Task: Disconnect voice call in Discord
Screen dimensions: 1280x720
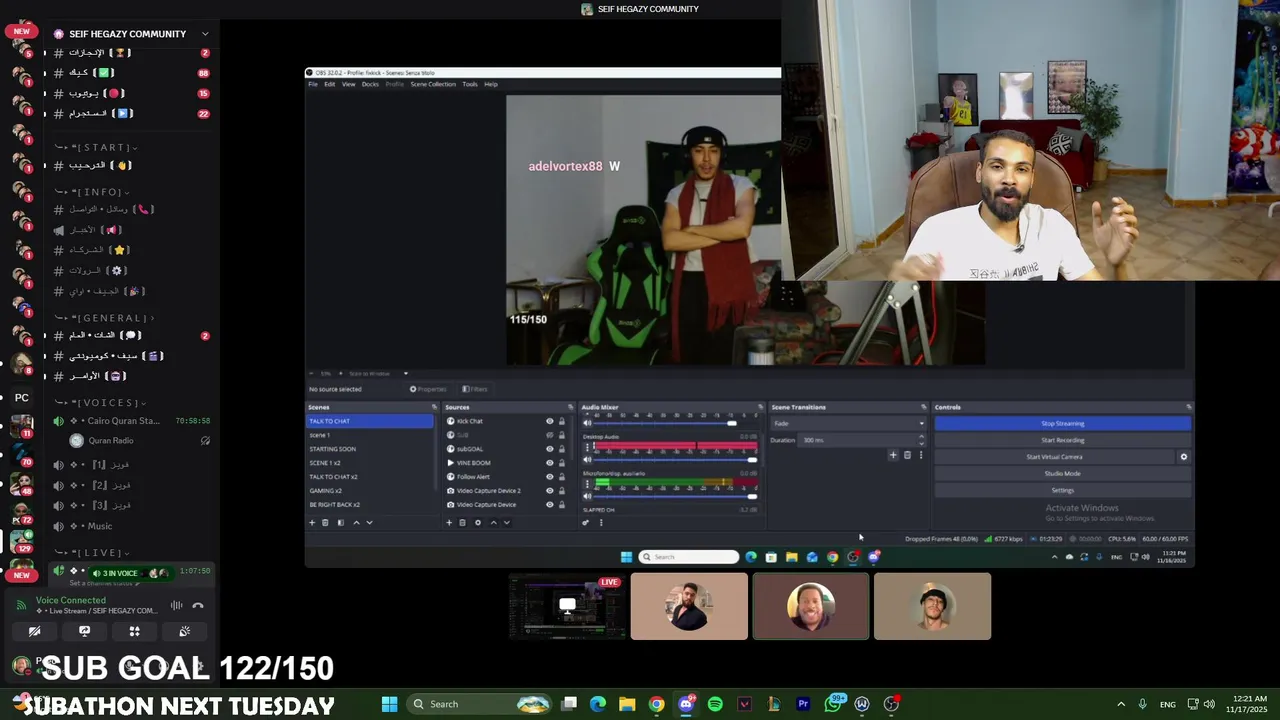Action: click(198, 605)
